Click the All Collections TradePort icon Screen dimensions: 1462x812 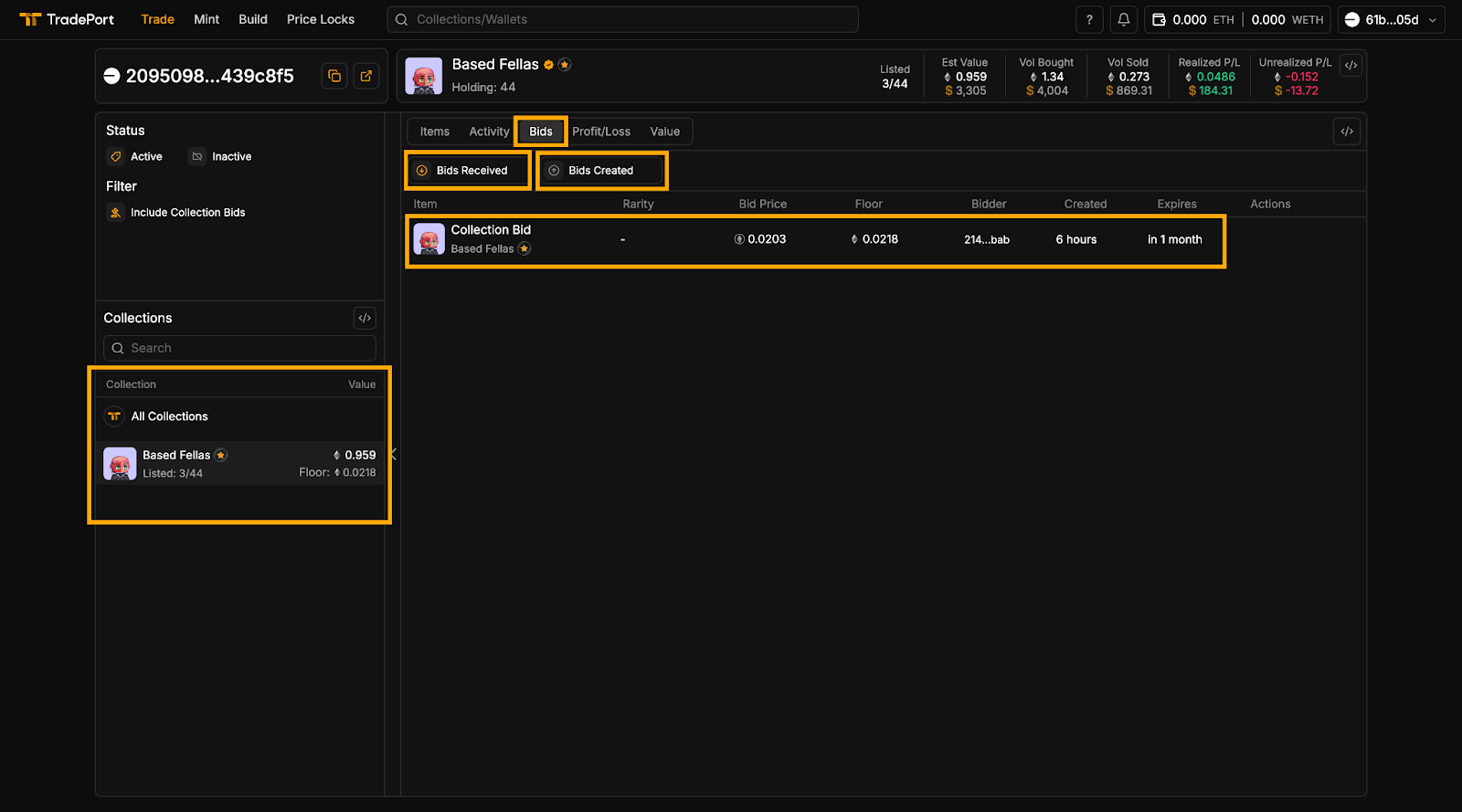[x=114, y=417]
